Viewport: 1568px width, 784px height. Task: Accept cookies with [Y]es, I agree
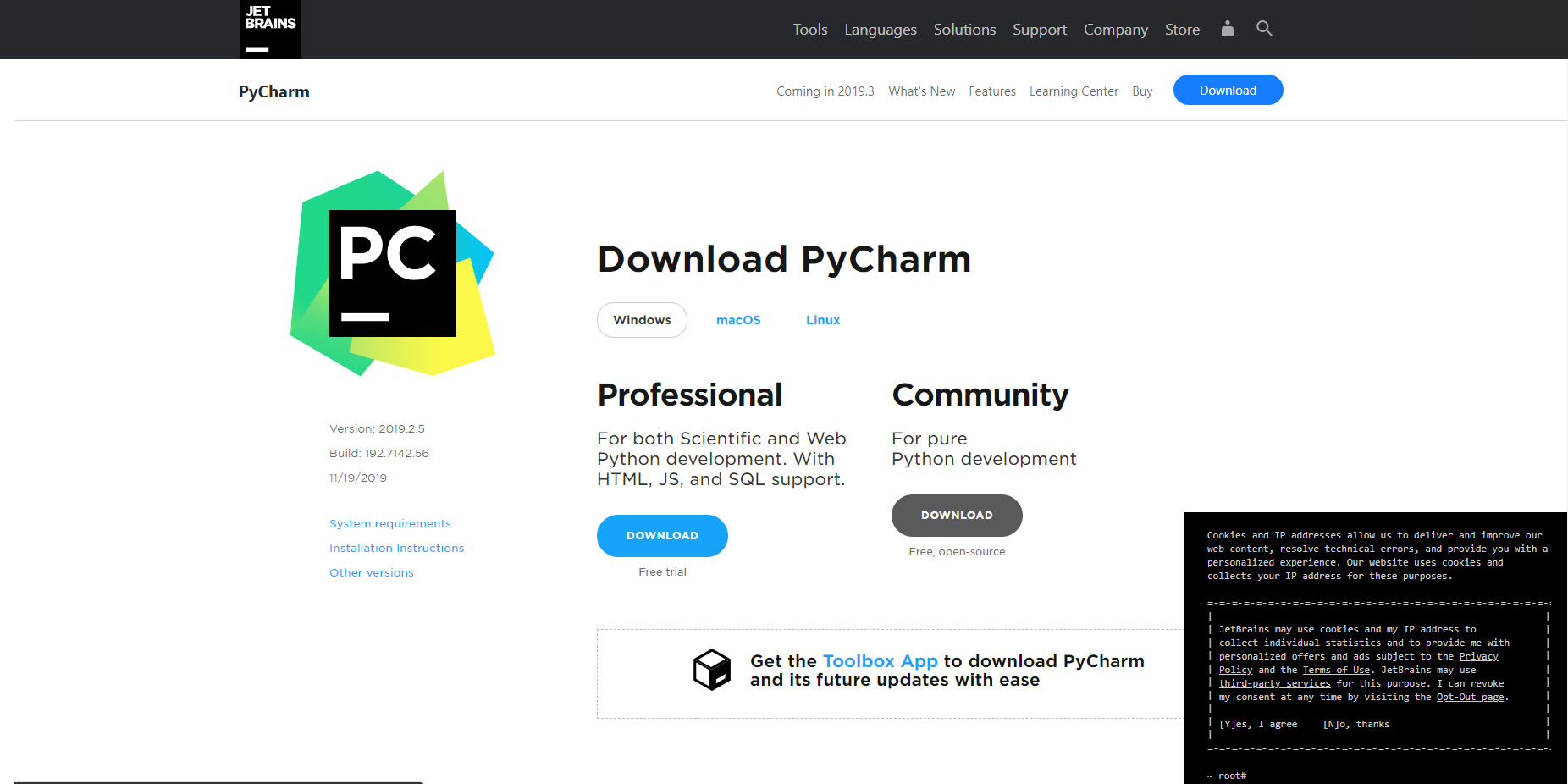click(1258, 724)
